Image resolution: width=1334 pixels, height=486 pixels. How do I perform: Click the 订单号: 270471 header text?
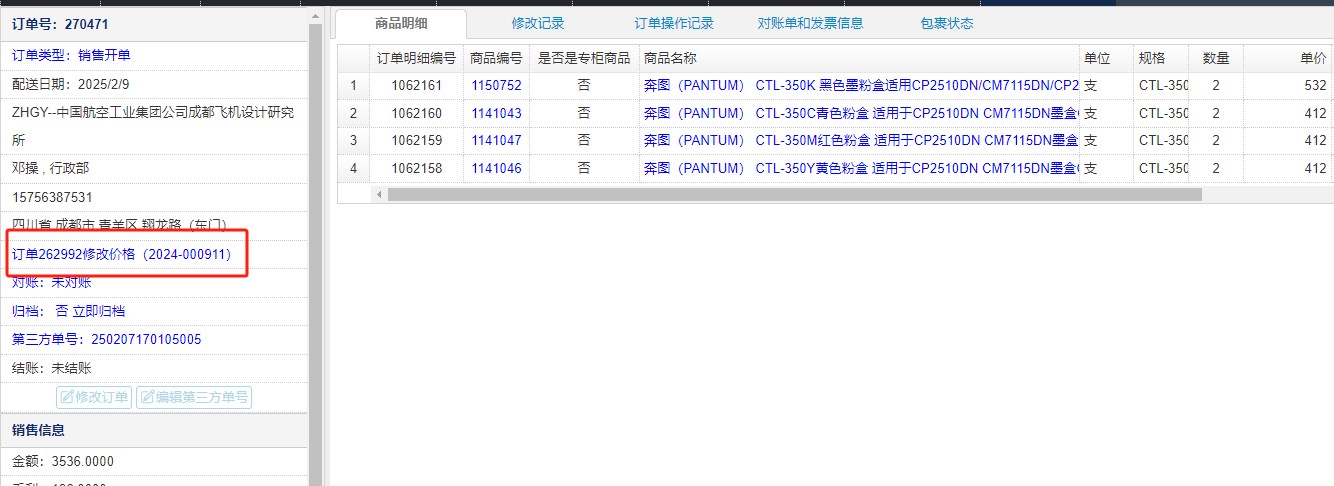pyautogui.click(x=60, y=24)
